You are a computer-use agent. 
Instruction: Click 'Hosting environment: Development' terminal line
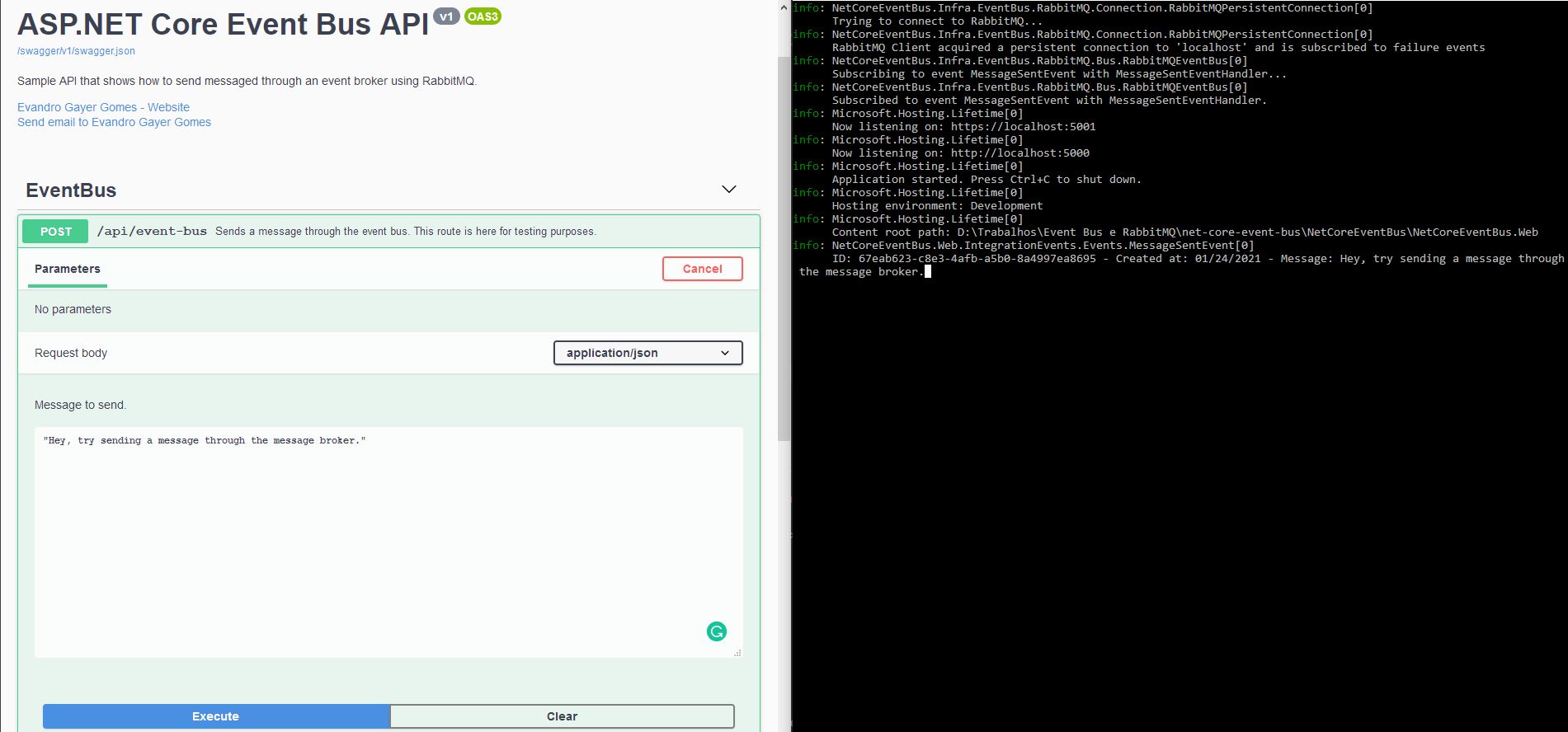tap(937, 206)
